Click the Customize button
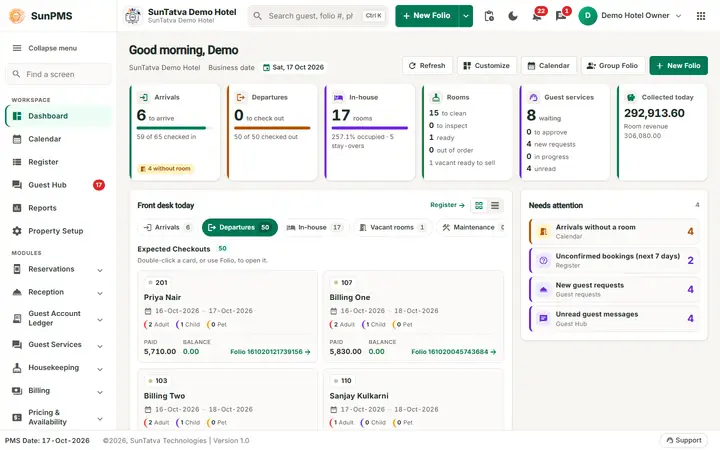720x450 pixels. coord(486,66)
